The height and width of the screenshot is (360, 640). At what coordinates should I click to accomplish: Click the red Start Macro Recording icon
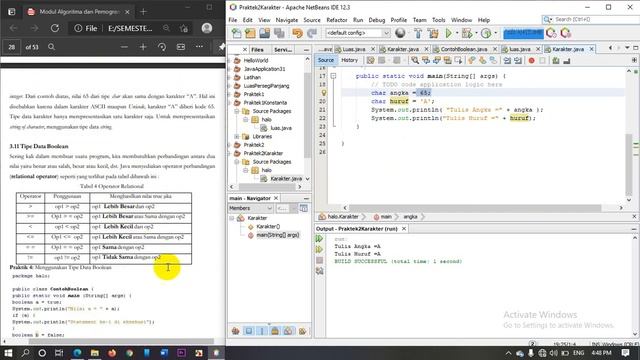click(531, 60)
